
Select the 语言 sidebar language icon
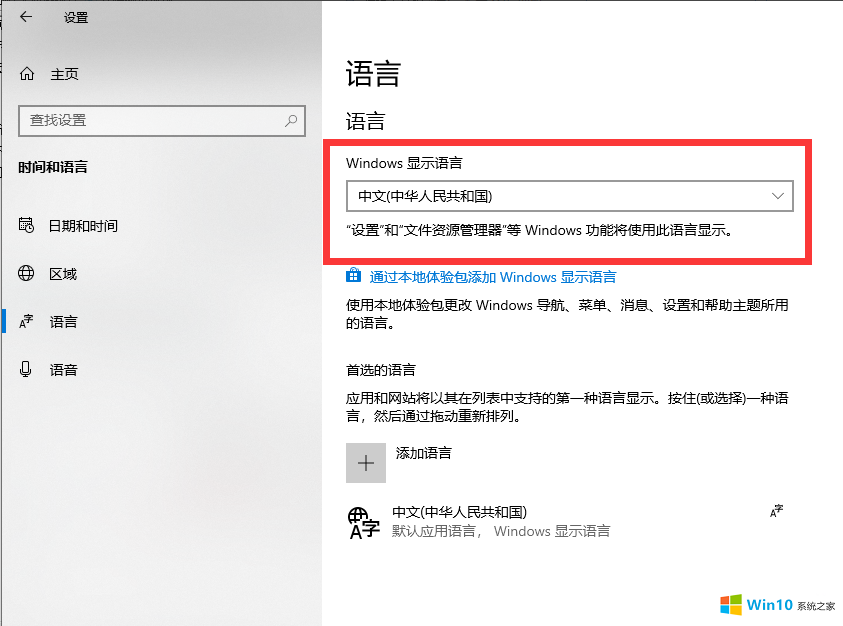(x=26, y=322)
